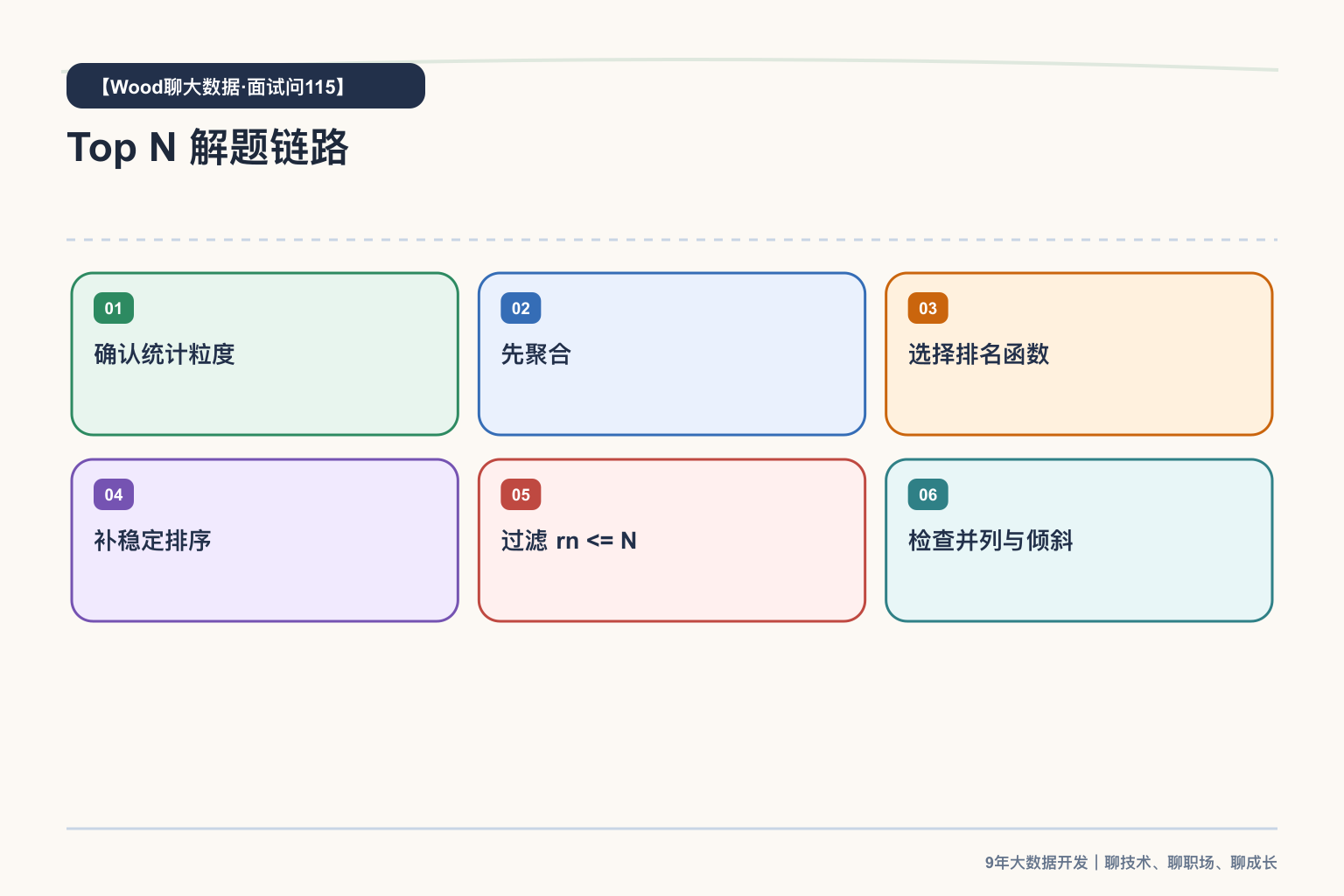Select the text 先聚合
The width and height of the screenshot is (1344, 896).
click(x=536, y=354)
